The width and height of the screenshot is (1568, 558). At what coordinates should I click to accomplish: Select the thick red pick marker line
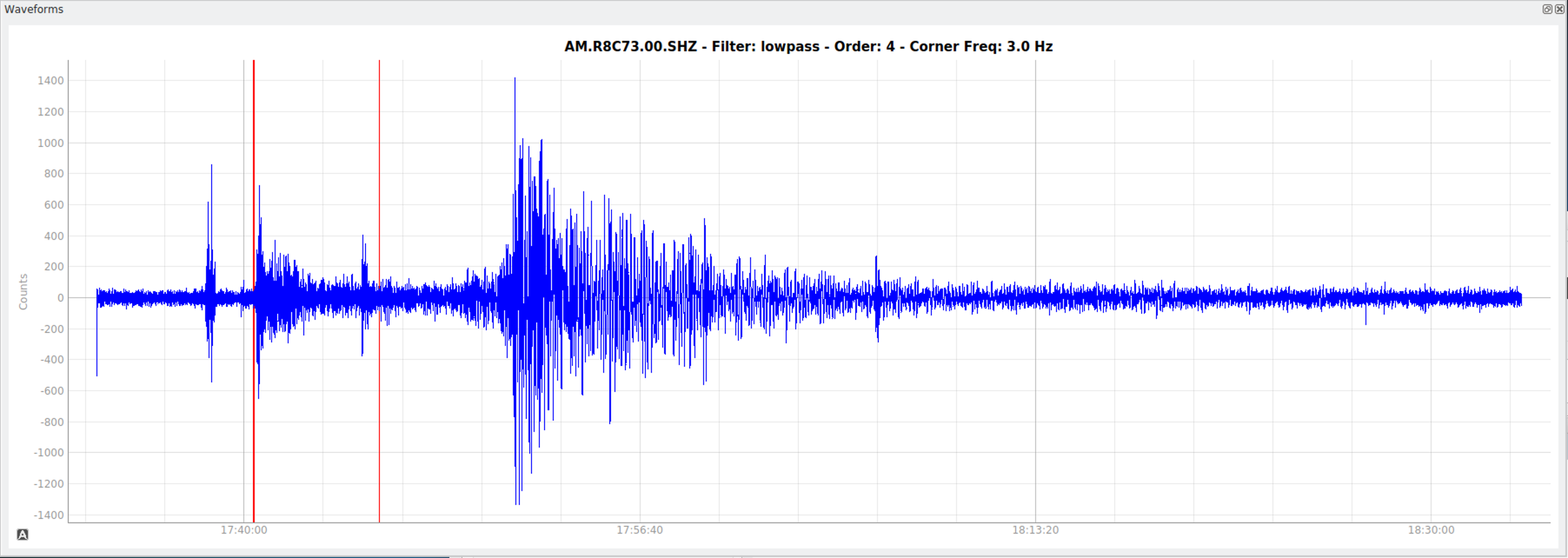click(254, 291)
